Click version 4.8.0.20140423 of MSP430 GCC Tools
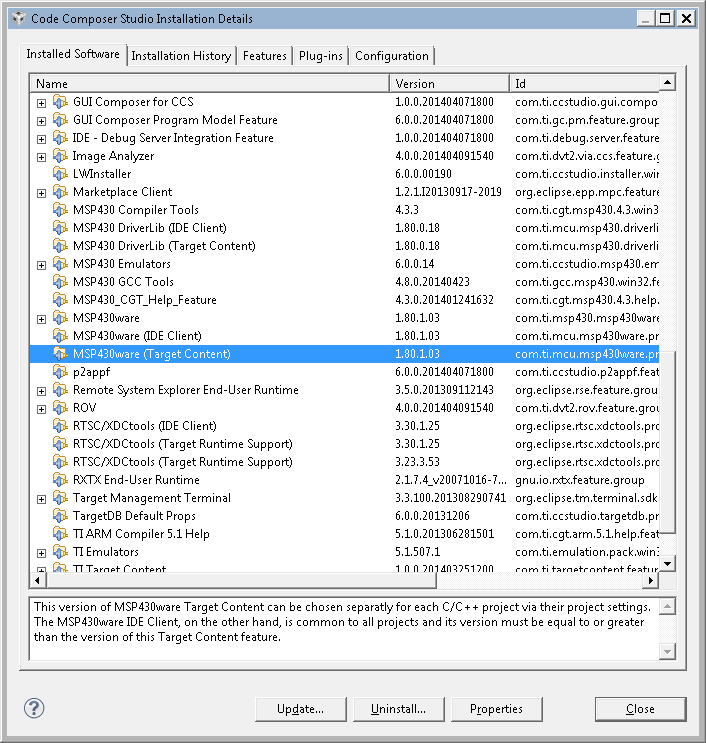Viewport: 706px width, 743px height. tap(432, 282)
